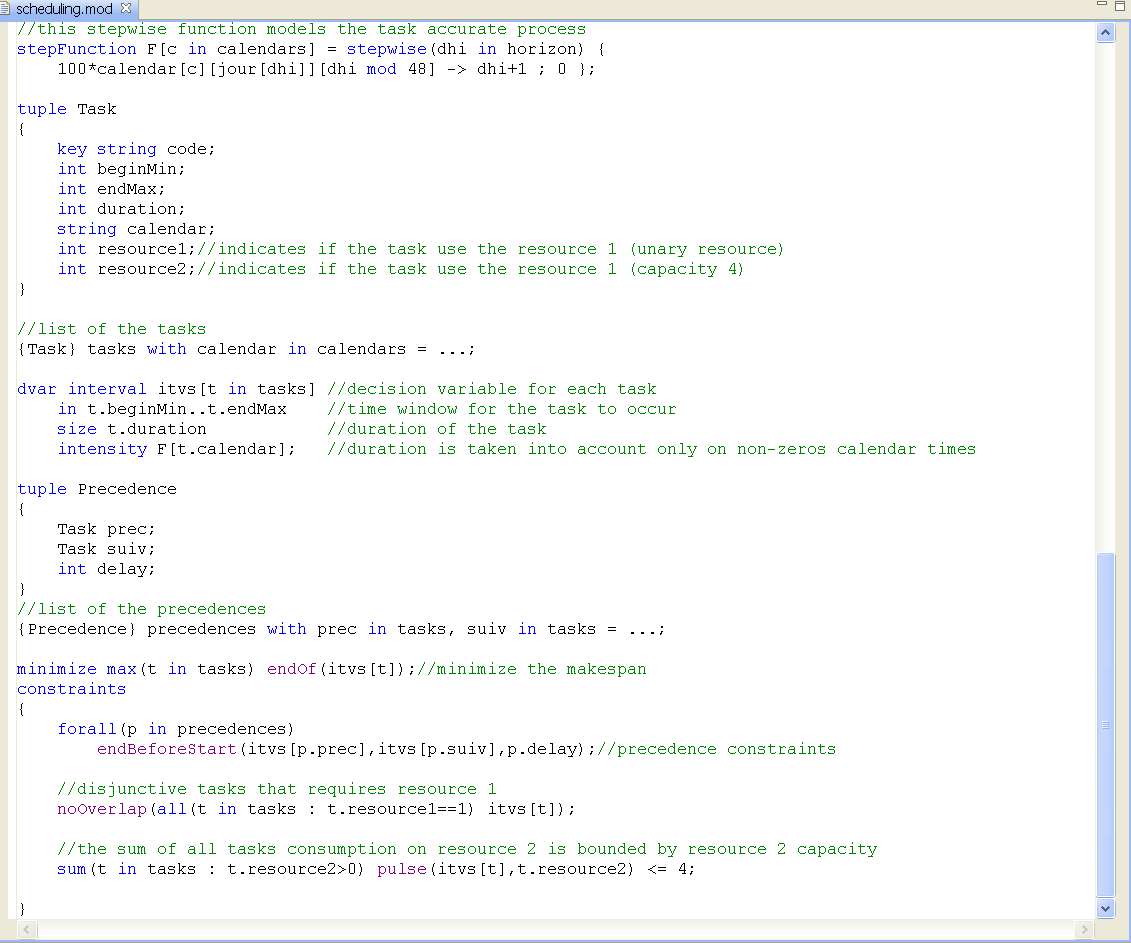Click 'int beginMin;' line
The height and width of the screenshot is (943, 1131).
pyautogui.click(x=121, y=169)
